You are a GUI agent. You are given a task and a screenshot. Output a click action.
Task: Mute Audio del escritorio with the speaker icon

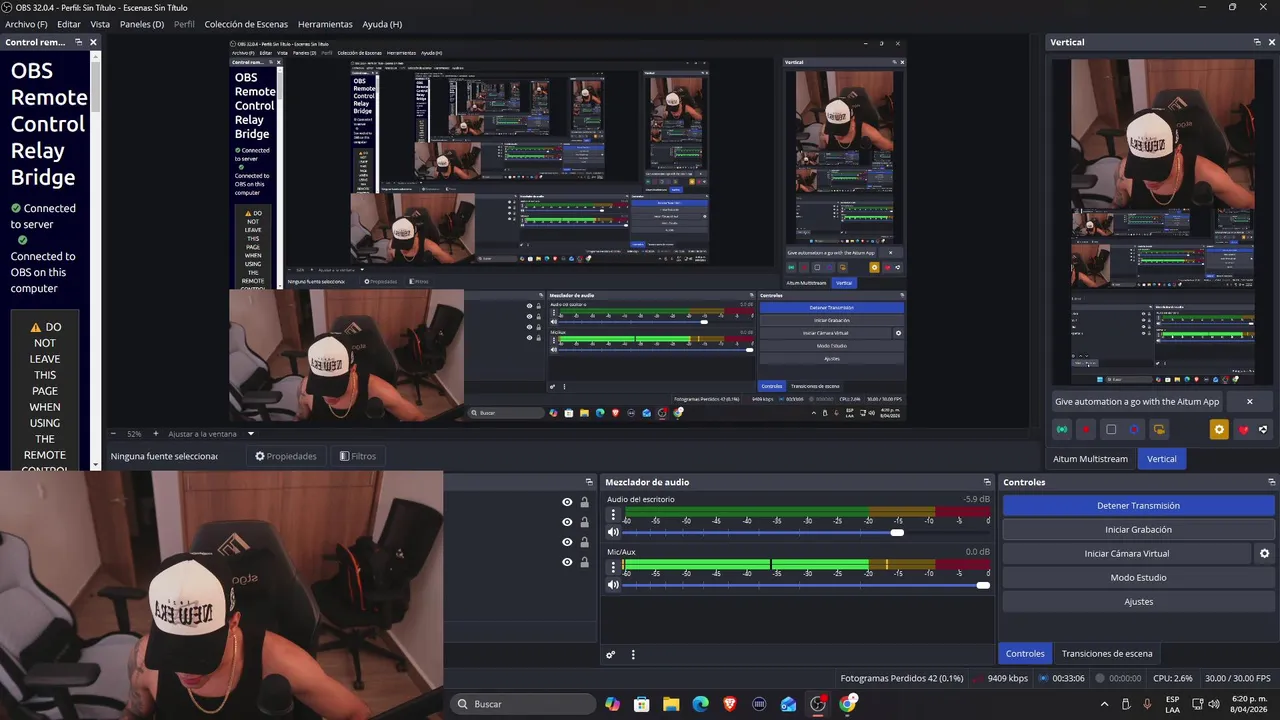(x=613, y=533)
